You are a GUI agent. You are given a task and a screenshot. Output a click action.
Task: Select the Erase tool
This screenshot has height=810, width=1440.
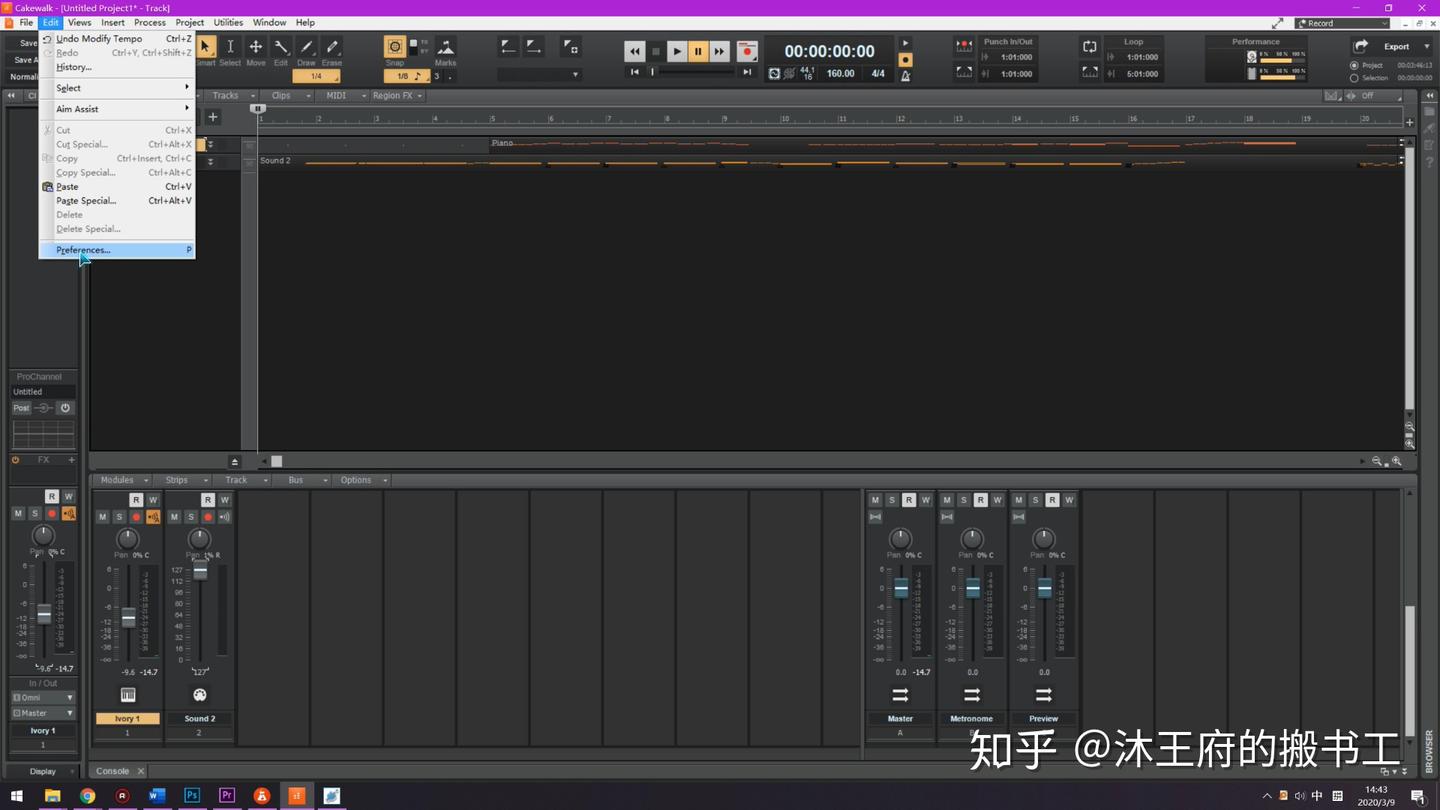tap(331, 47)
